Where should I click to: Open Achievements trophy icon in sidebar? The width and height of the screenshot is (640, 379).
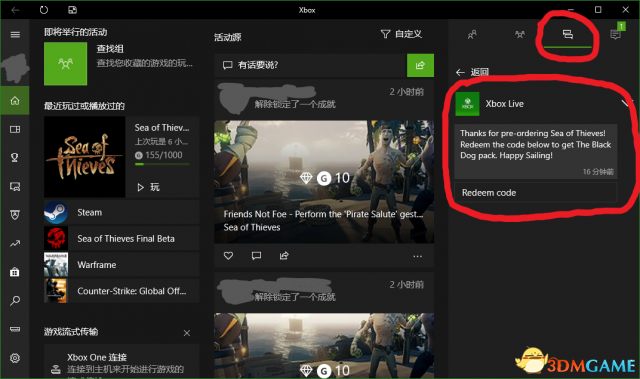[x=15, y=158]
